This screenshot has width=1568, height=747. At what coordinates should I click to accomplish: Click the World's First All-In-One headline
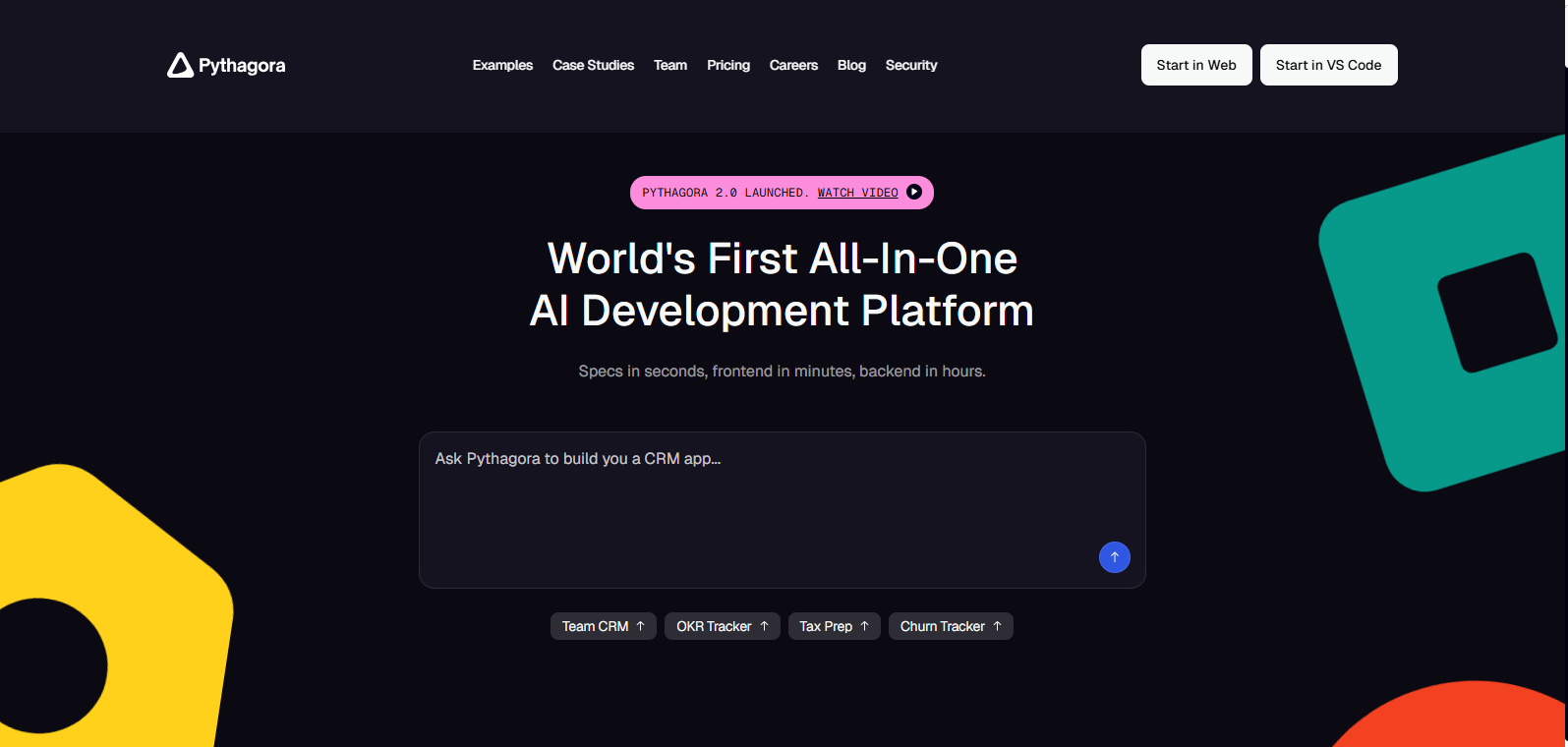[x=783, y=284]
